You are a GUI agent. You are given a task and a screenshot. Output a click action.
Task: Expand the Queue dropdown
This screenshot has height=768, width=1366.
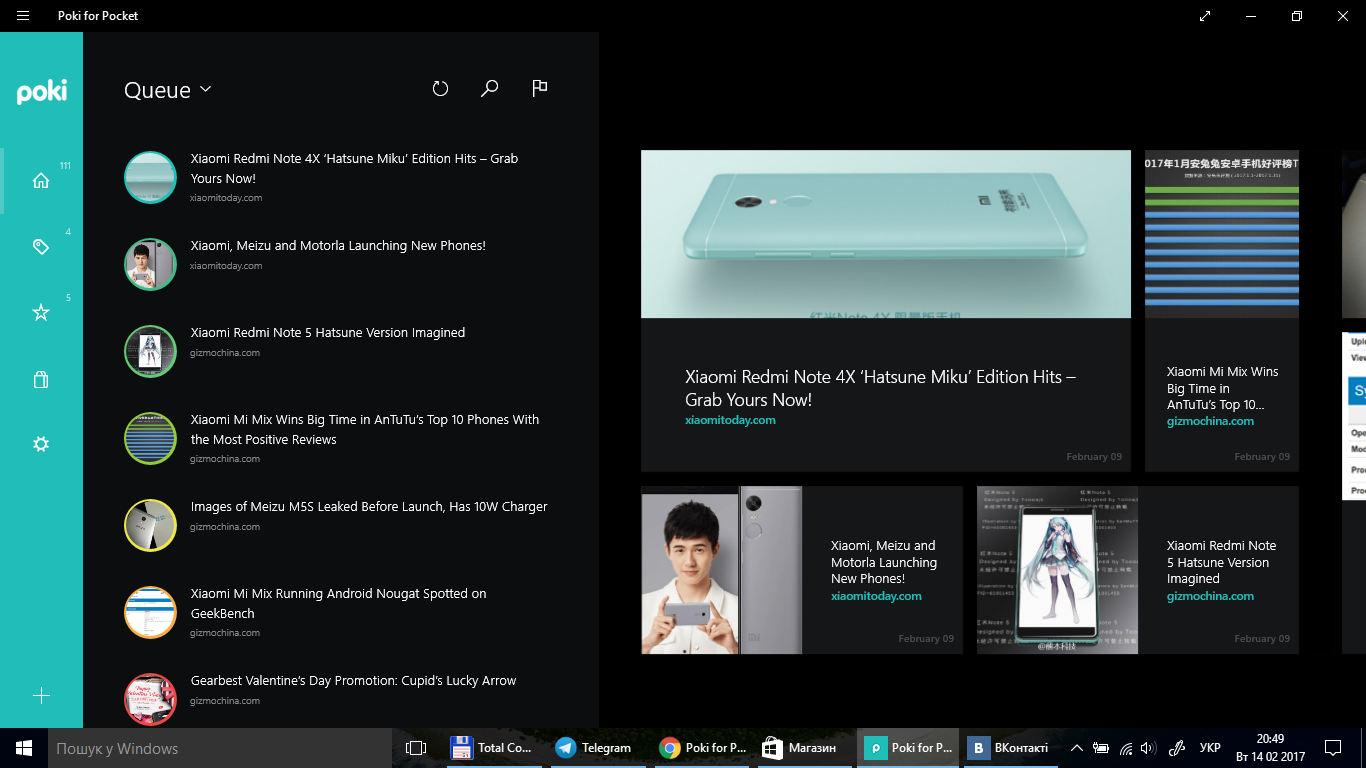tap(167, 90)
